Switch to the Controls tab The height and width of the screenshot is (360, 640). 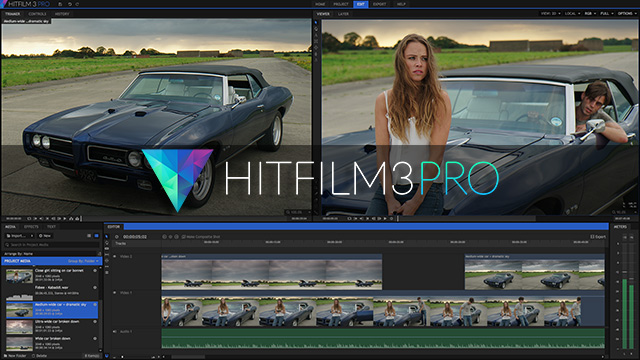(x=37, y=14)
